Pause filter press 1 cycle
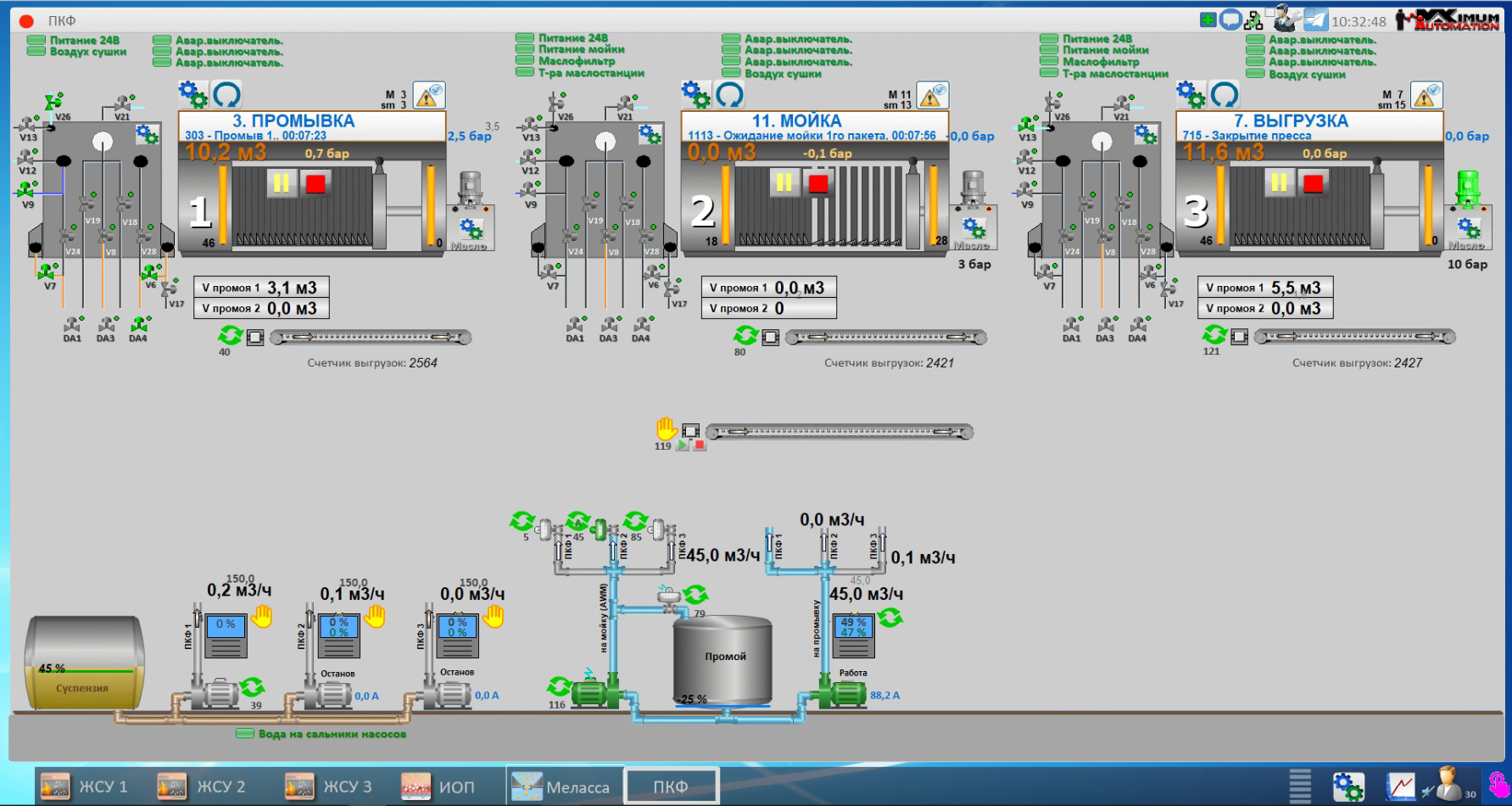 click(x=281, y=183)
